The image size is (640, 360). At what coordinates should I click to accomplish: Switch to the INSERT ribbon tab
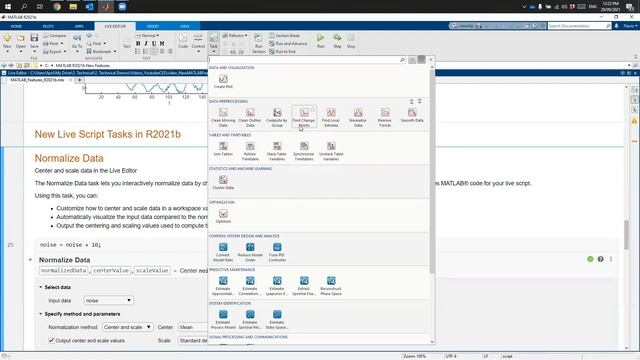pos(153,26)
